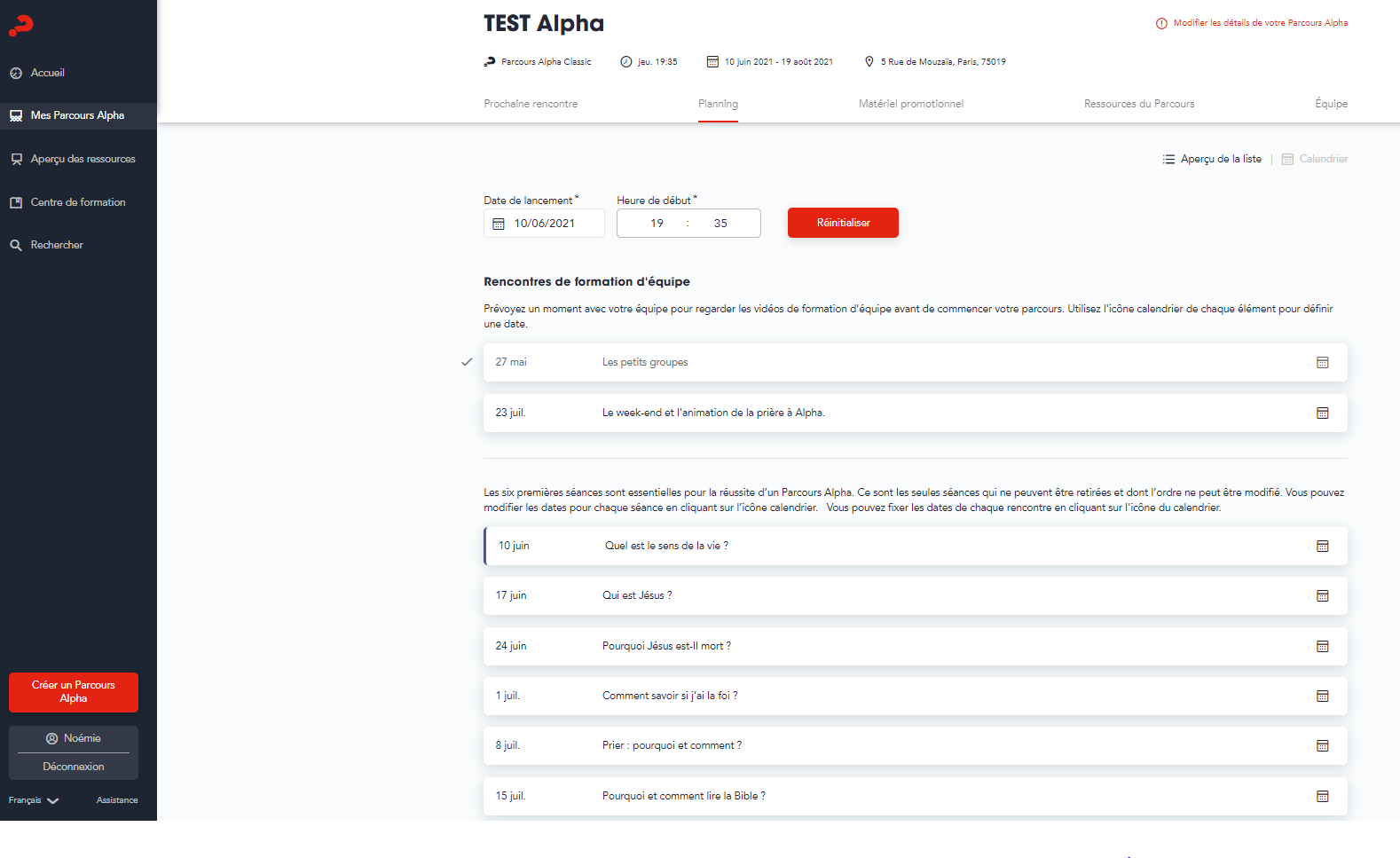
Task: Click the '24 juin' session date
Action: click(511, 646)
